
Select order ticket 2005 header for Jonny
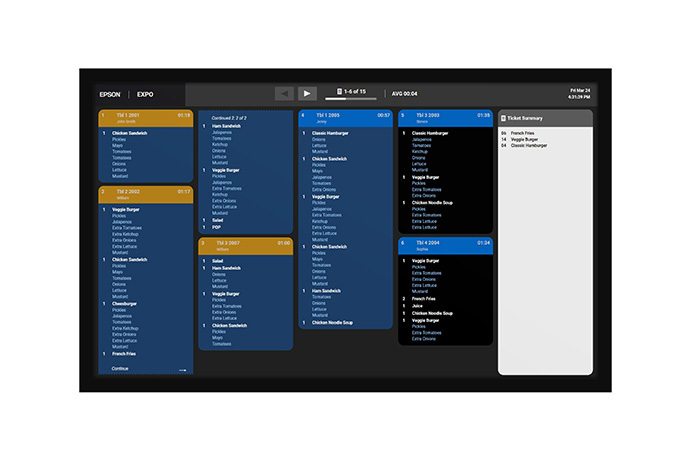click(345, 117)
